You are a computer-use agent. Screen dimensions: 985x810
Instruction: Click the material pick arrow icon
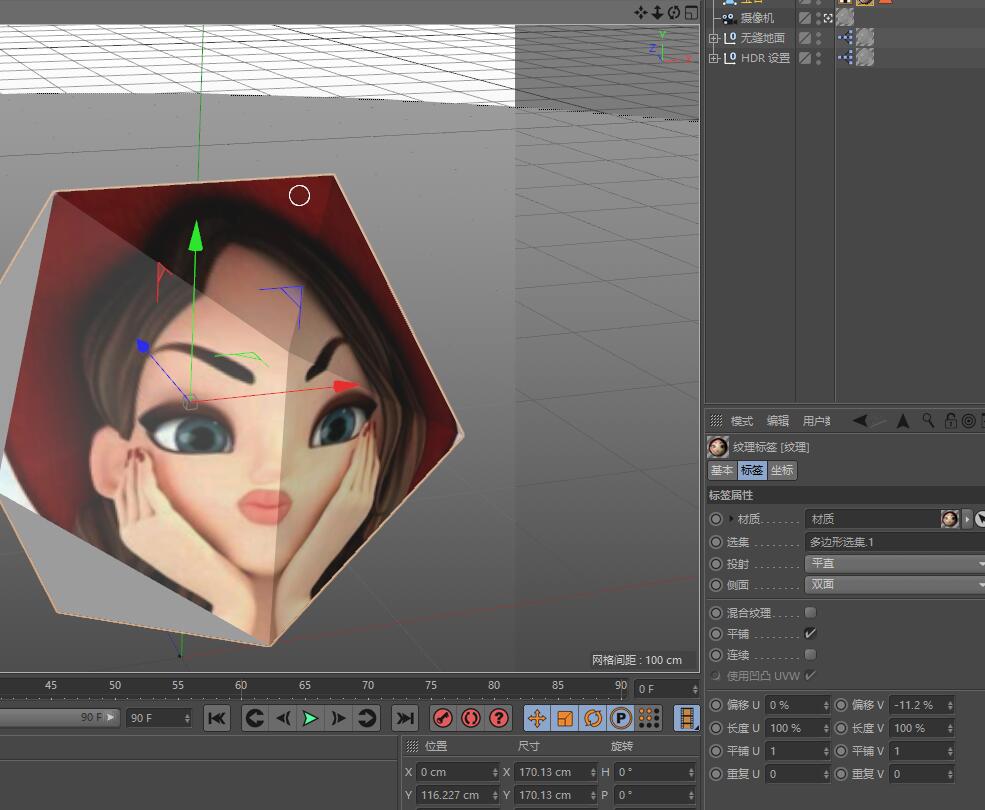click(x=979, y=519)
